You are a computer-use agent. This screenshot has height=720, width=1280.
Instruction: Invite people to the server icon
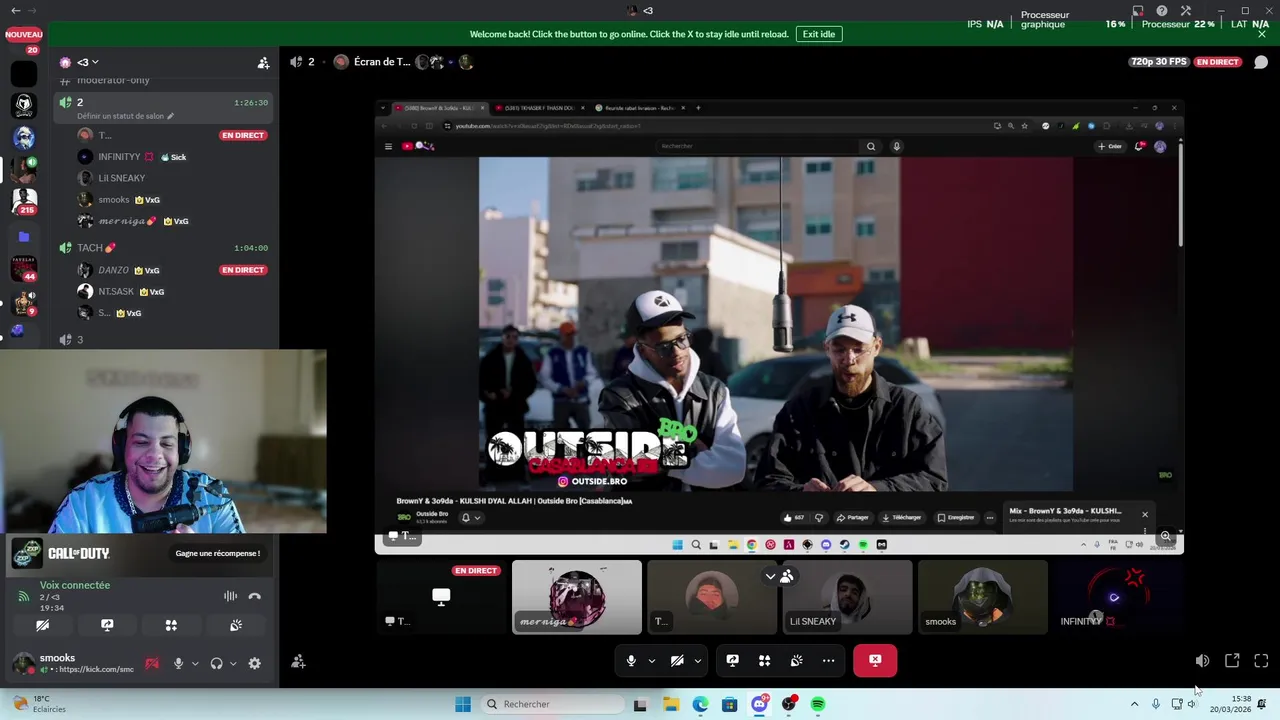(x=263, y=62)
